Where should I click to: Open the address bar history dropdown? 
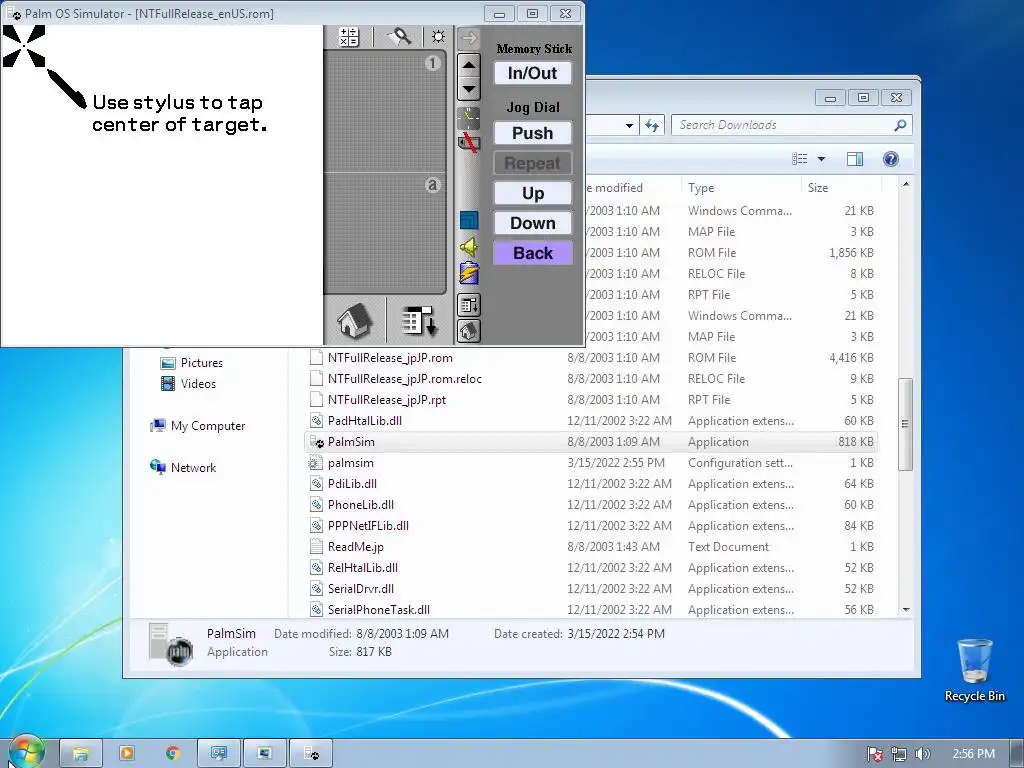629,125
